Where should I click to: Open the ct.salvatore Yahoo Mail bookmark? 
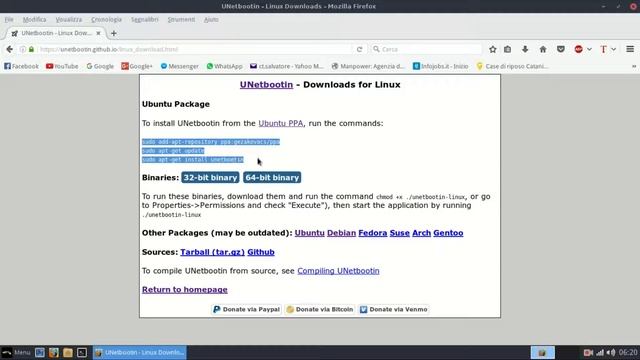[x=287, y=66]
